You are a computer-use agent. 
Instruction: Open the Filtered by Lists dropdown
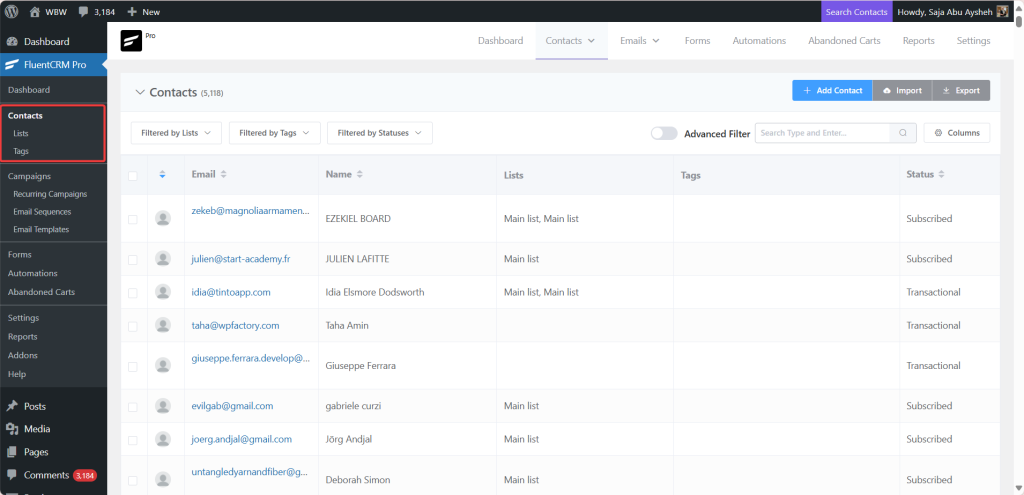(x=176, y=133)
